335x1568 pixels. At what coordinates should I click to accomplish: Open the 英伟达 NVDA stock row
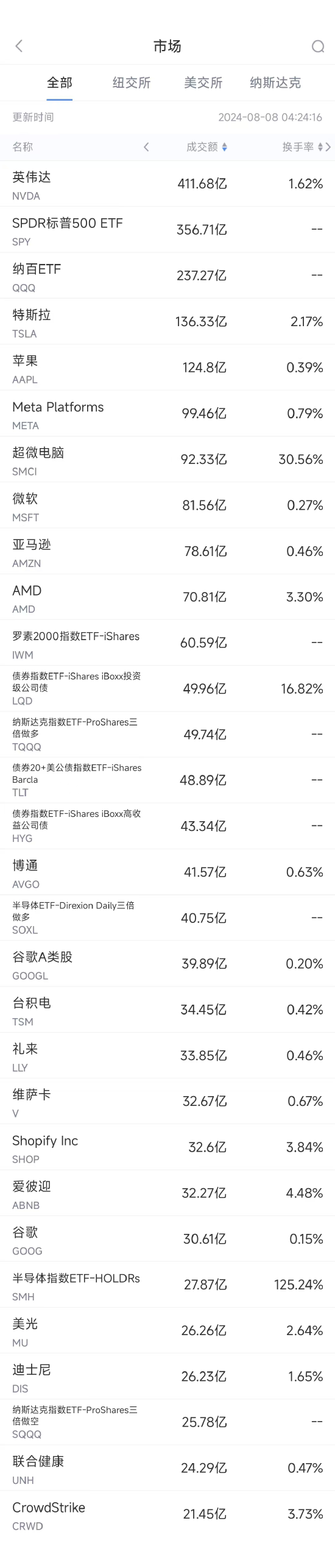(167, 184)
